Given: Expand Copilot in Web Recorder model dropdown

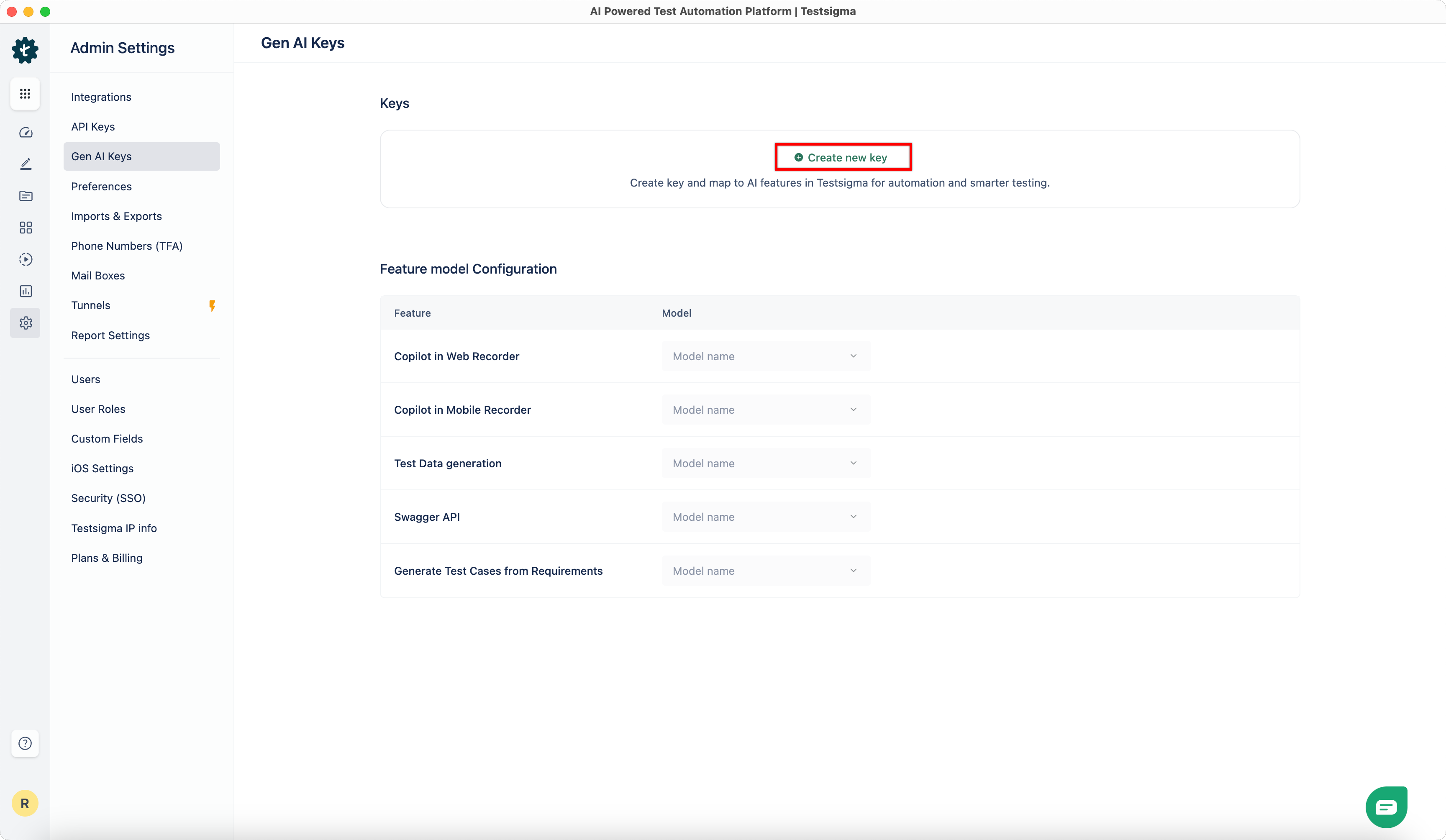Looking at the screenshot, I should pos(765,356).
